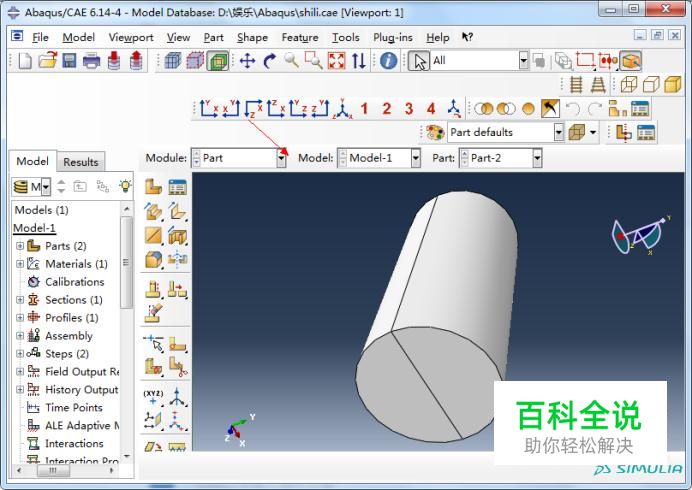Expand the Steps (2) tree node
Screen dimensions: 692x490
[x=20, y=354]
